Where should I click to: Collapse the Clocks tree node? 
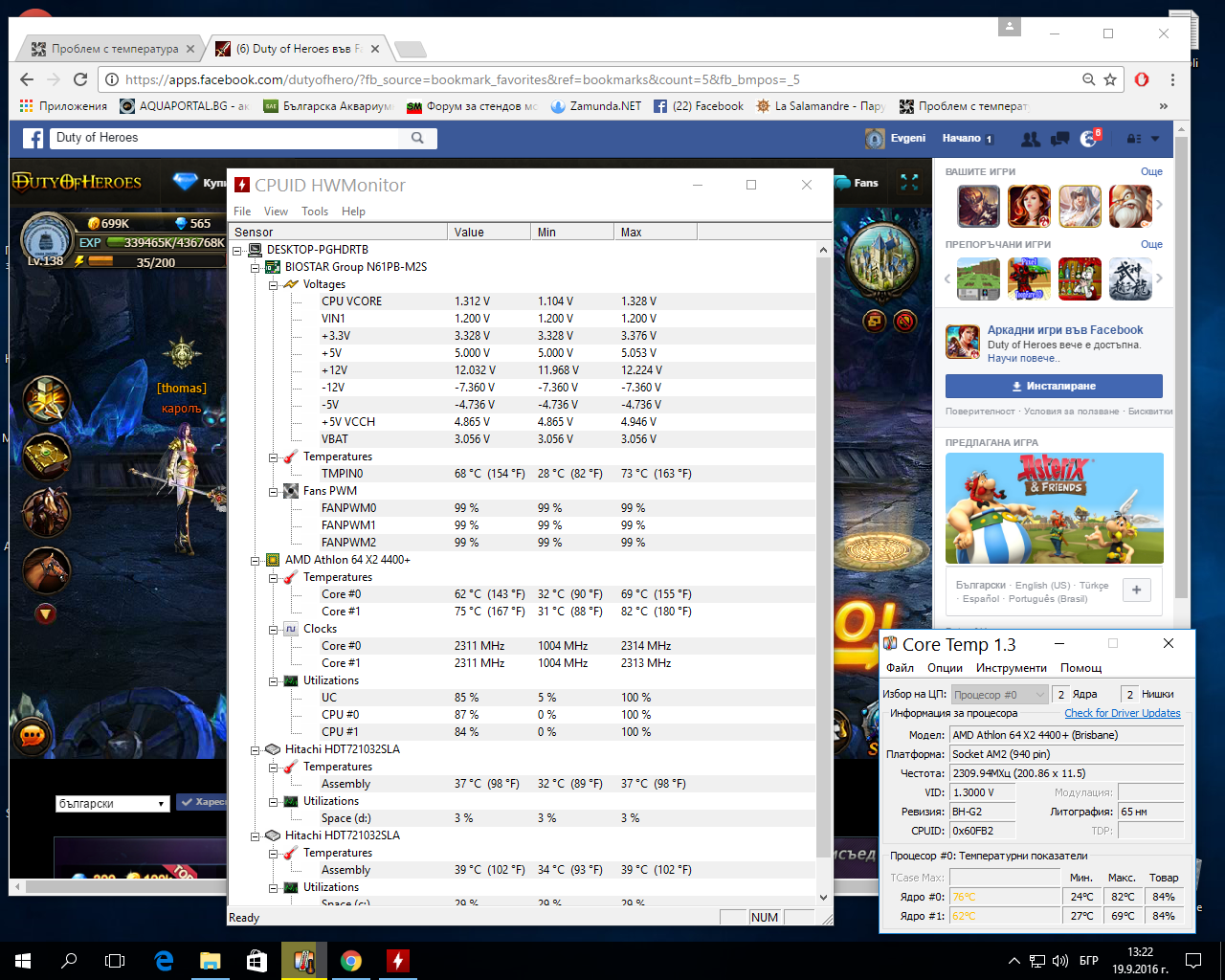pyautogui.click(x=273, y=629)
